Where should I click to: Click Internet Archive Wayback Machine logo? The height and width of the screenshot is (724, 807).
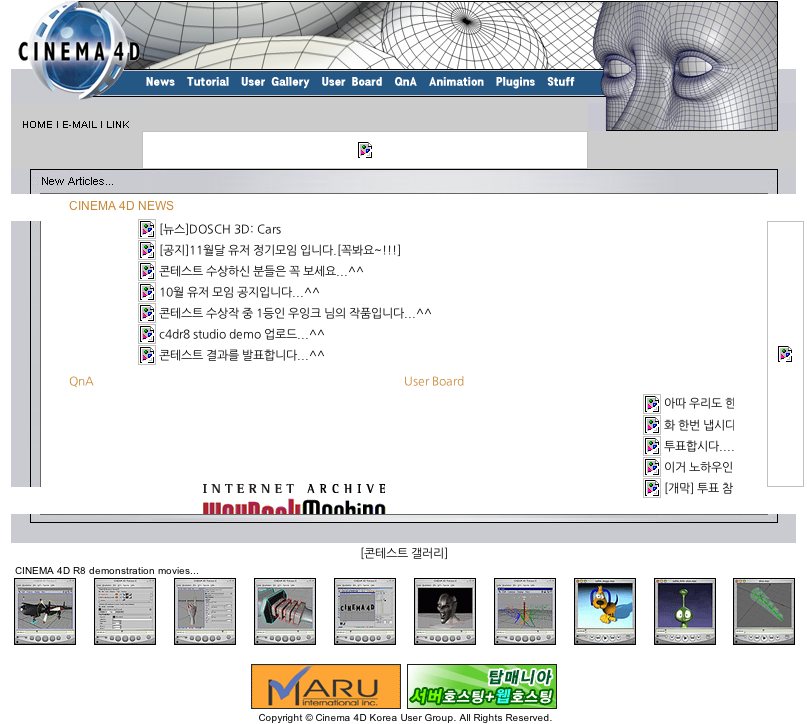[294, 498]
